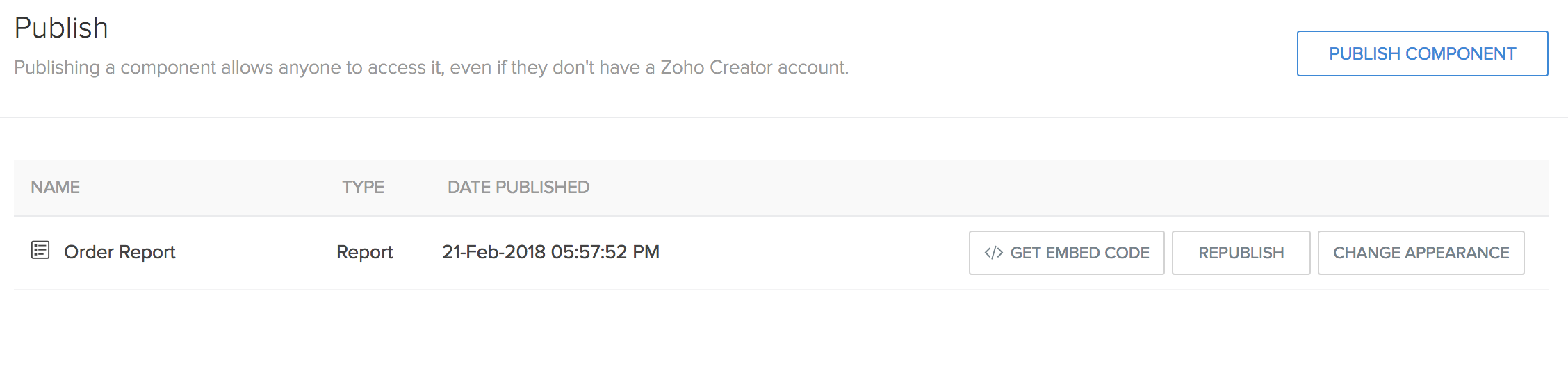Click the 21-Feb-2018 published date cell
This screenshot has height=375, width=1568.
click(550, 252)
